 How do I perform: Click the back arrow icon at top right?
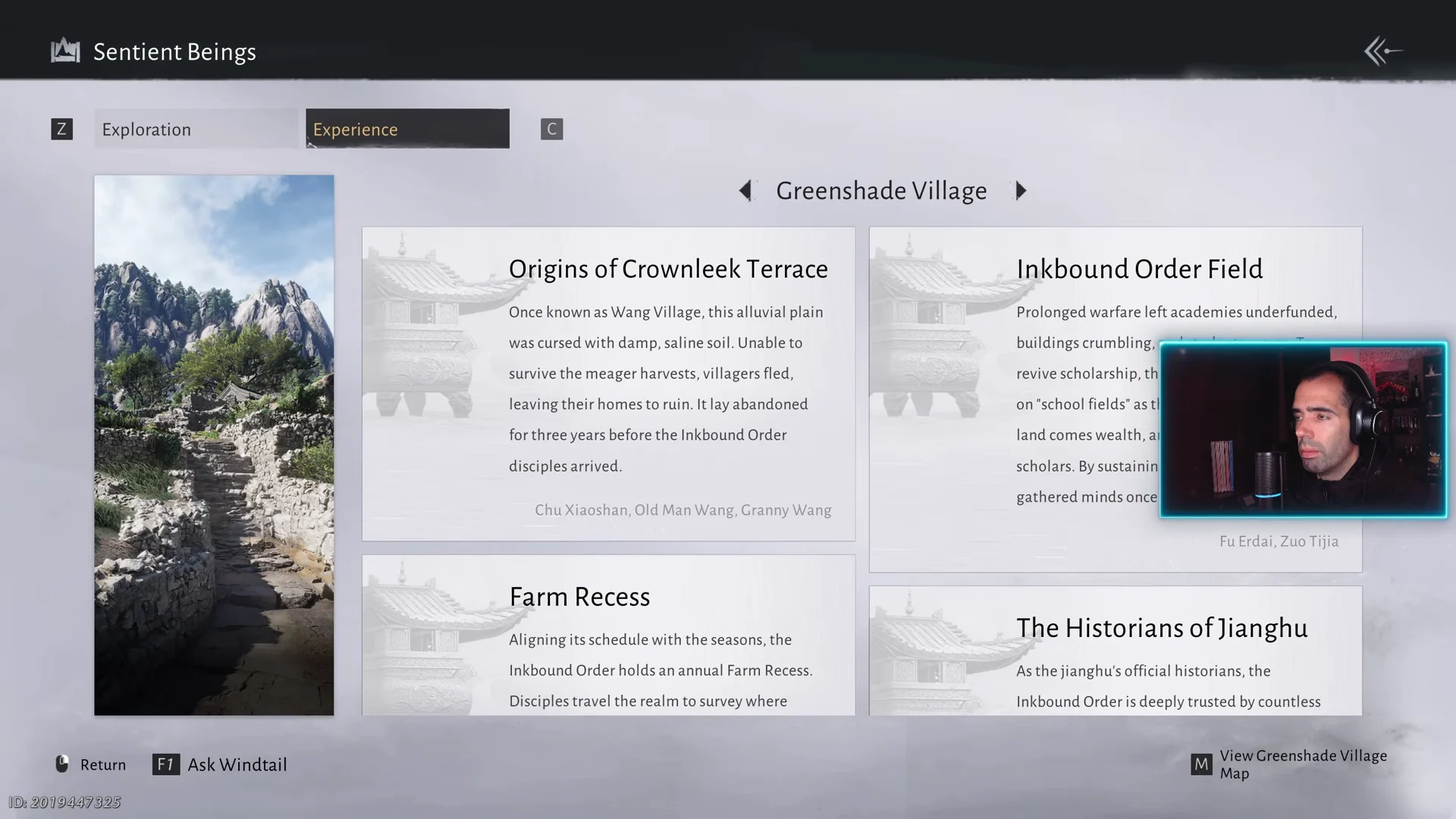tap(1383, 52)
